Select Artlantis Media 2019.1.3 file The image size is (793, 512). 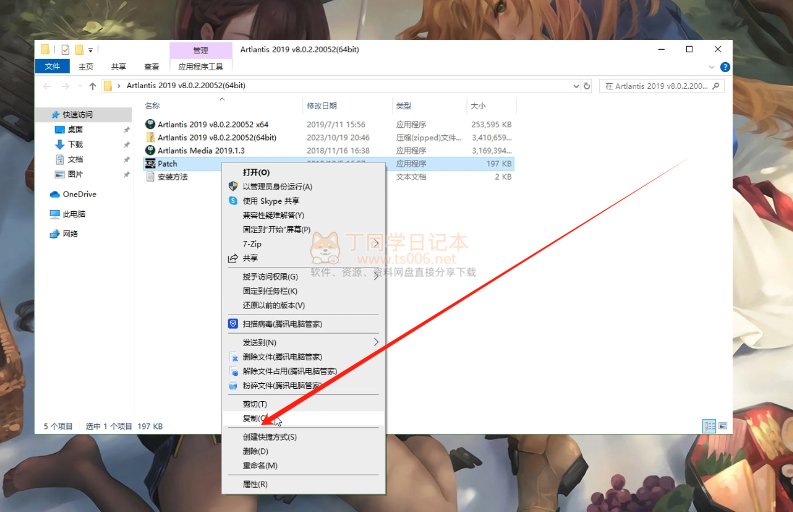201,150
